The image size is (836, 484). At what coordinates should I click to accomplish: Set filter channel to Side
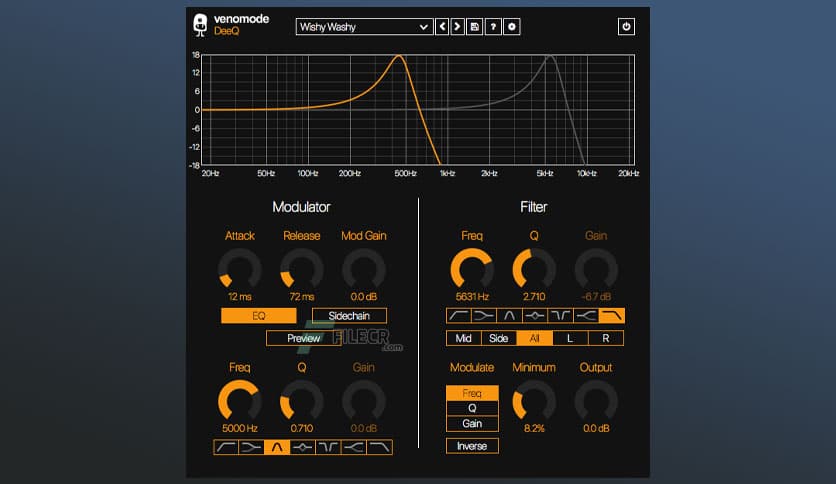[499, 338]
